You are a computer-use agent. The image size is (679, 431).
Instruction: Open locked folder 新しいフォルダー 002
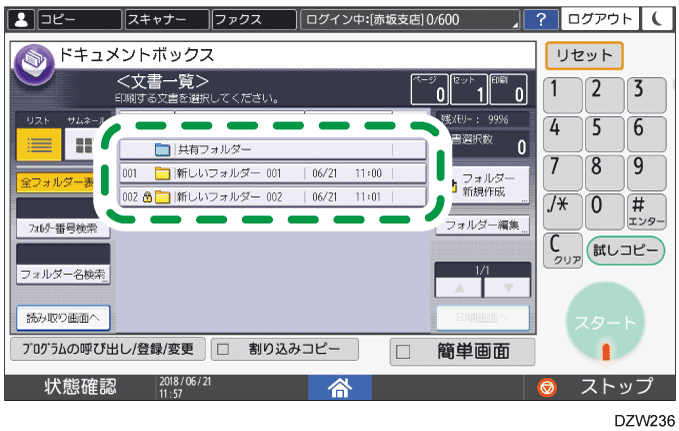click(273, 197)
